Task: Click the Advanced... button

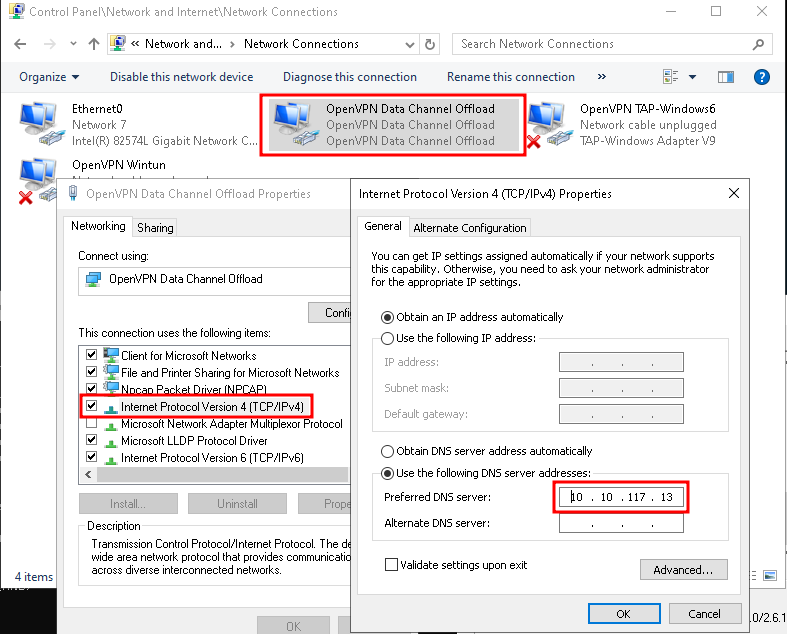Action: point(682,569)
